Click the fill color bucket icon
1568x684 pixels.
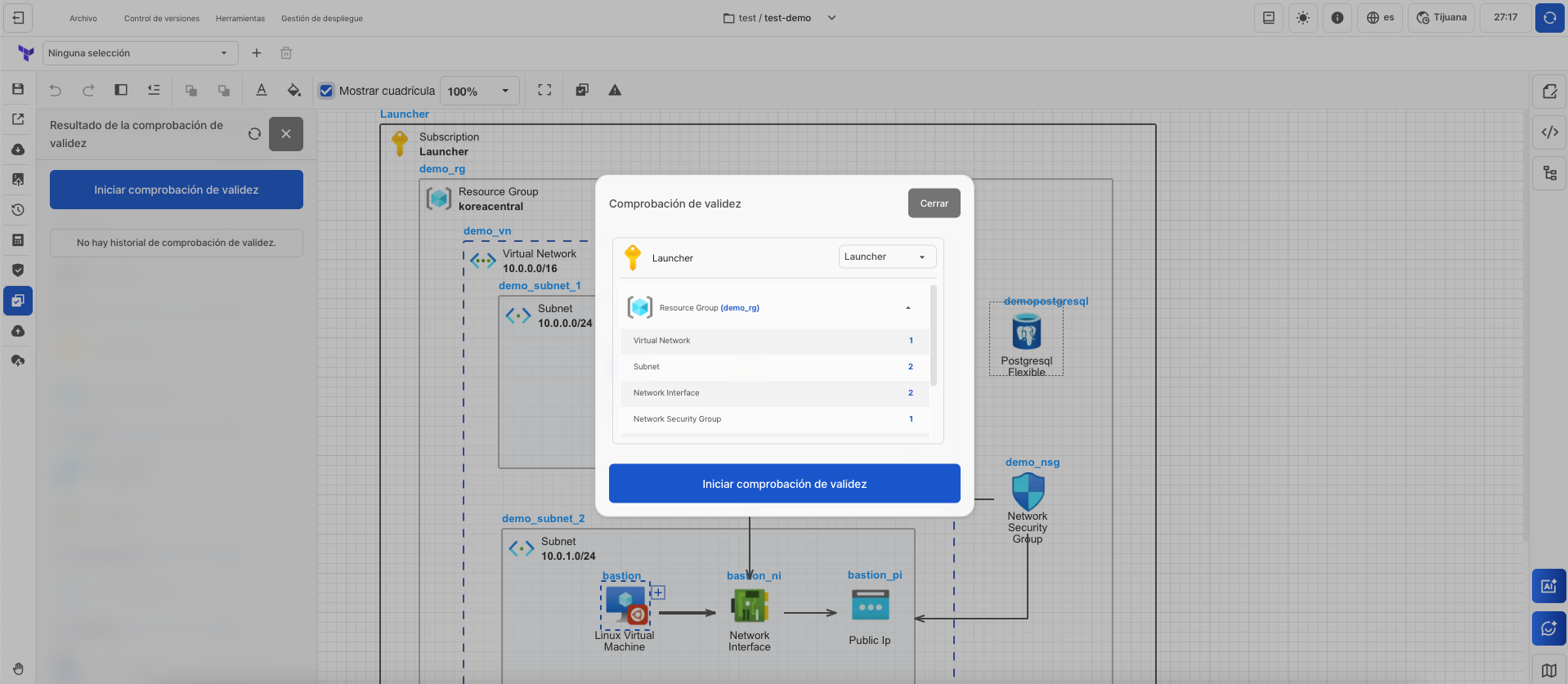point(293,91)
